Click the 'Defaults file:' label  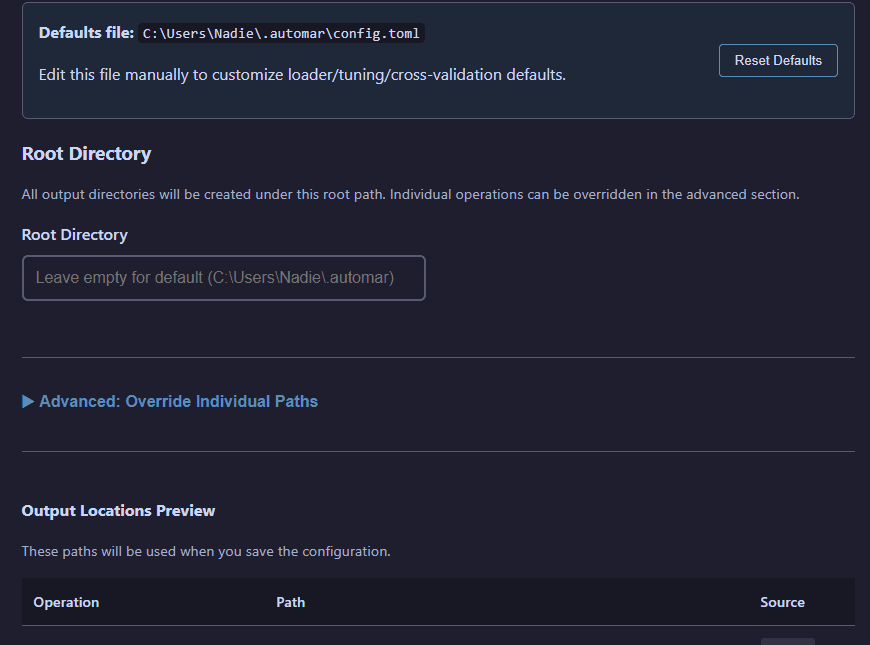87,33
